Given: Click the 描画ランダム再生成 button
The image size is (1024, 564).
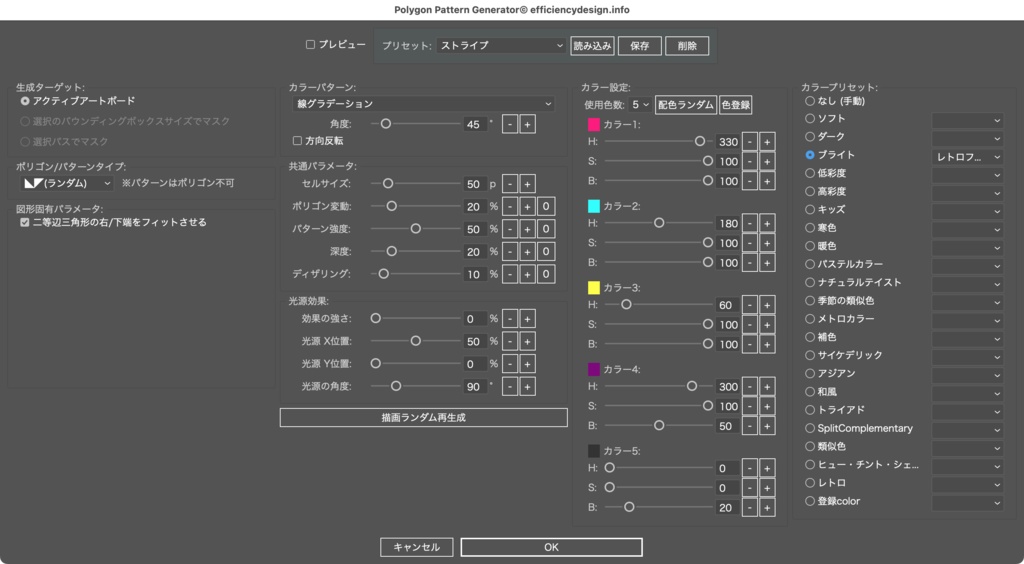Looking at the screenshot, I should [x=423, y=418].
